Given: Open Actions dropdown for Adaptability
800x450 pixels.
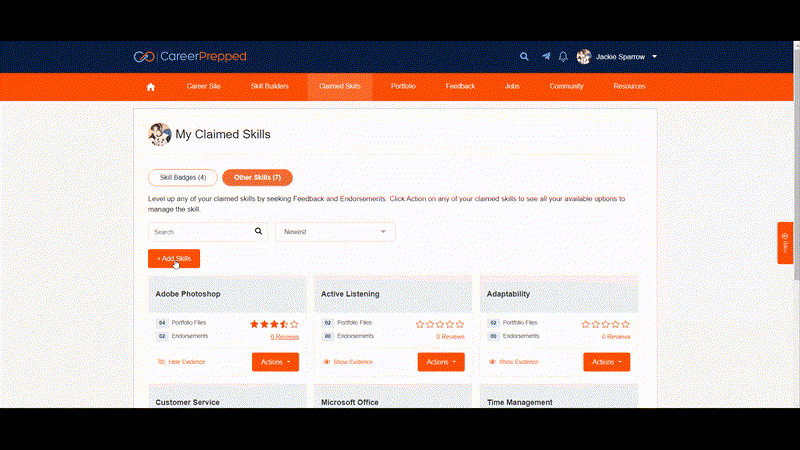Looking at the screenshot, I should (x=607, y=362).
